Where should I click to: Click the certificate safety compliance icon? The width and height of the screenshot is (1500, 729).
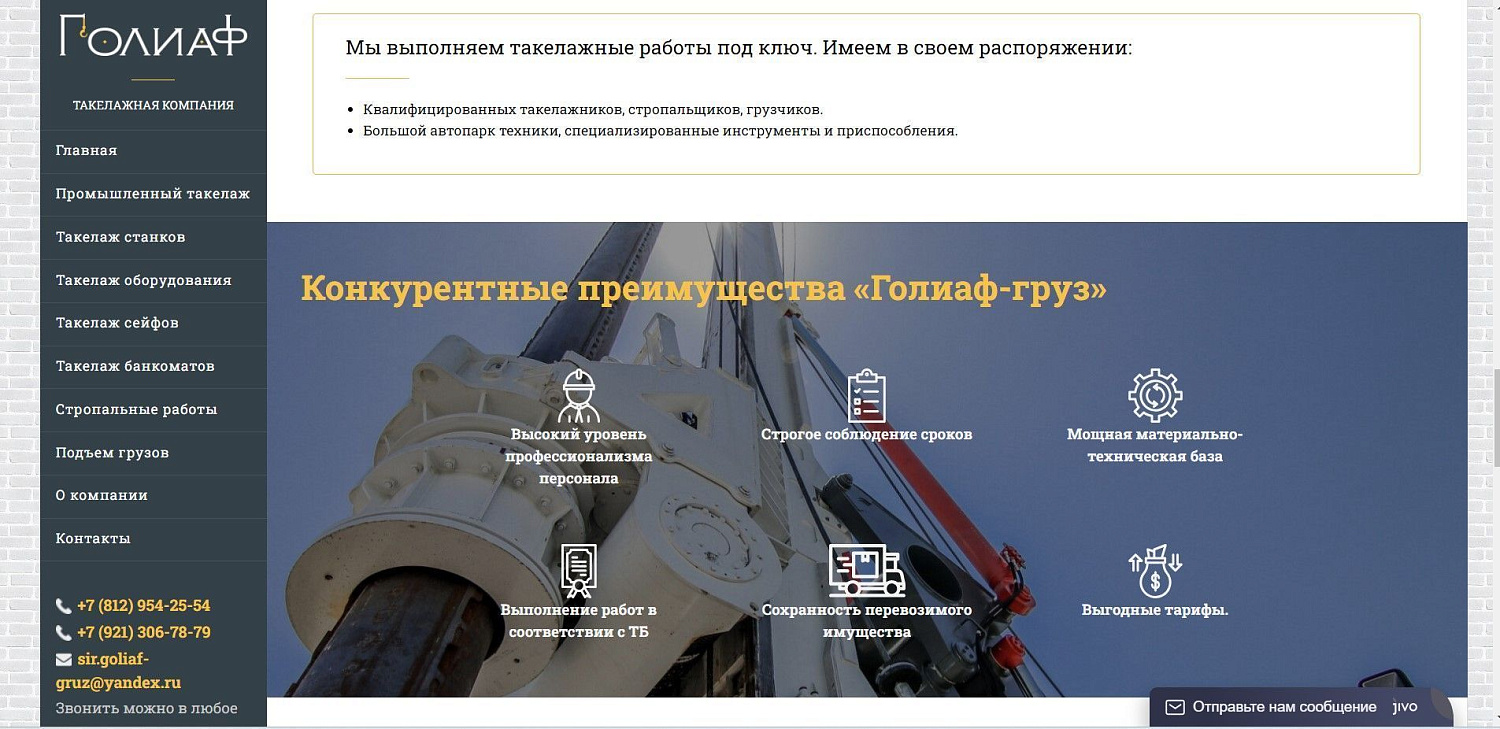click(x=580, y=570)
